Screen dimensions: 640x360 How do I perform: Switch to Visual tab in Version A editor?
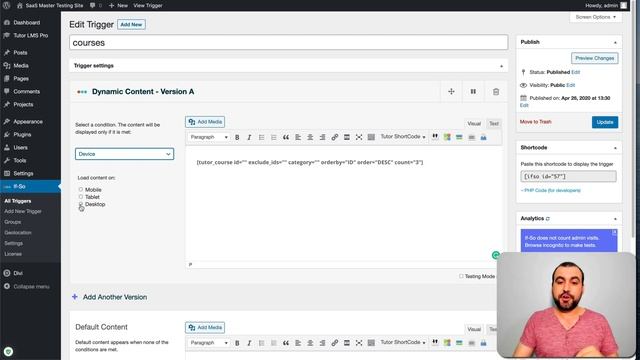tap(474, 124)
